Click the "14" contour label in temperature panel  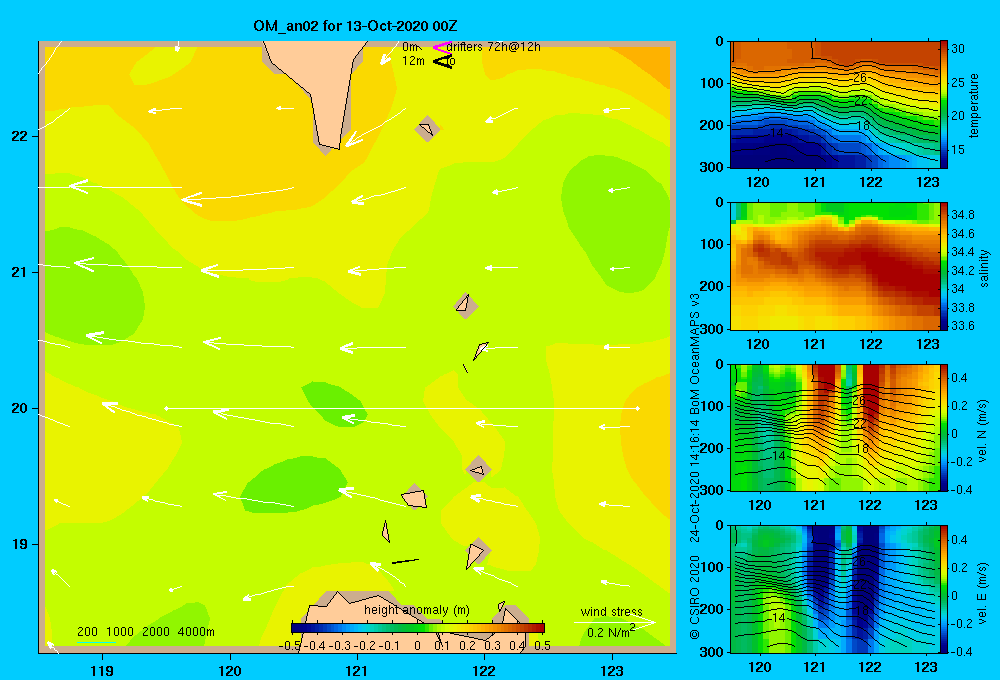click(x=776, y=133)
